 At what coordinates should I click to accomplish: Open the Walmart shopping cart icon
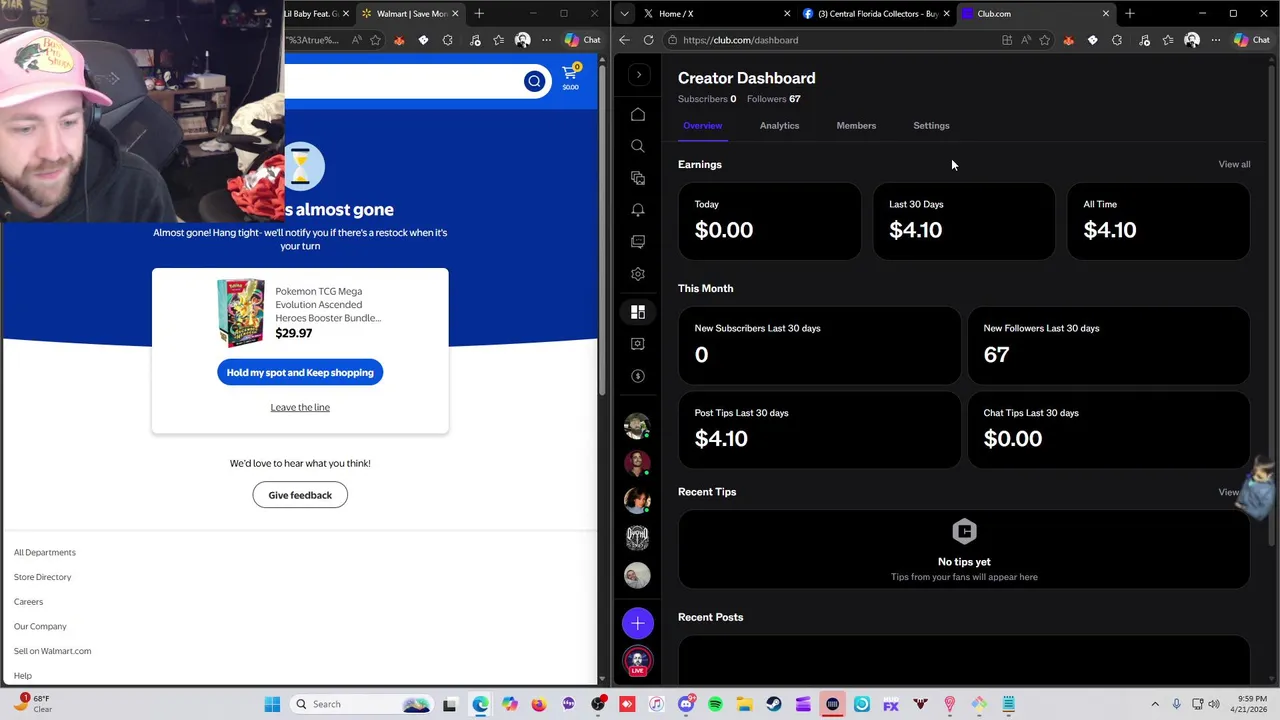(x=570, y=76)
